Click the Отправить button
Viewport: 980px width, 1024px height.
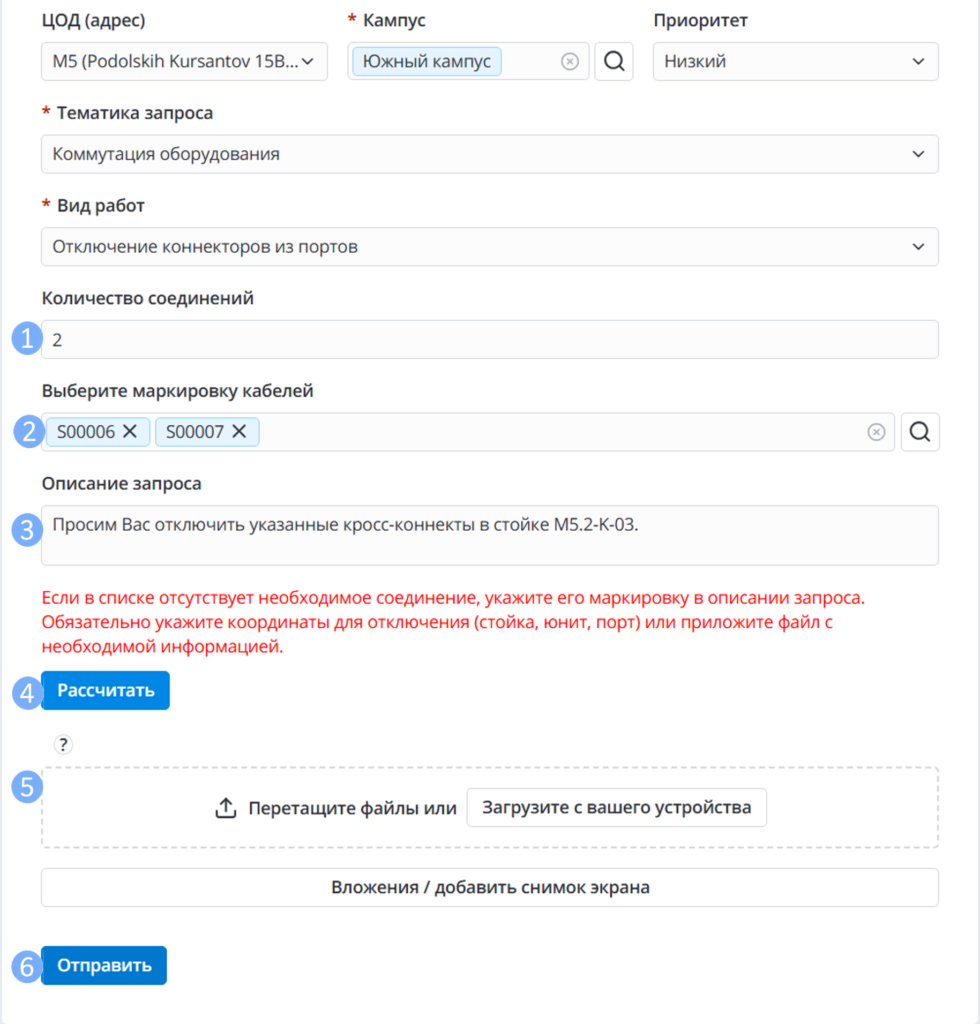104,965
